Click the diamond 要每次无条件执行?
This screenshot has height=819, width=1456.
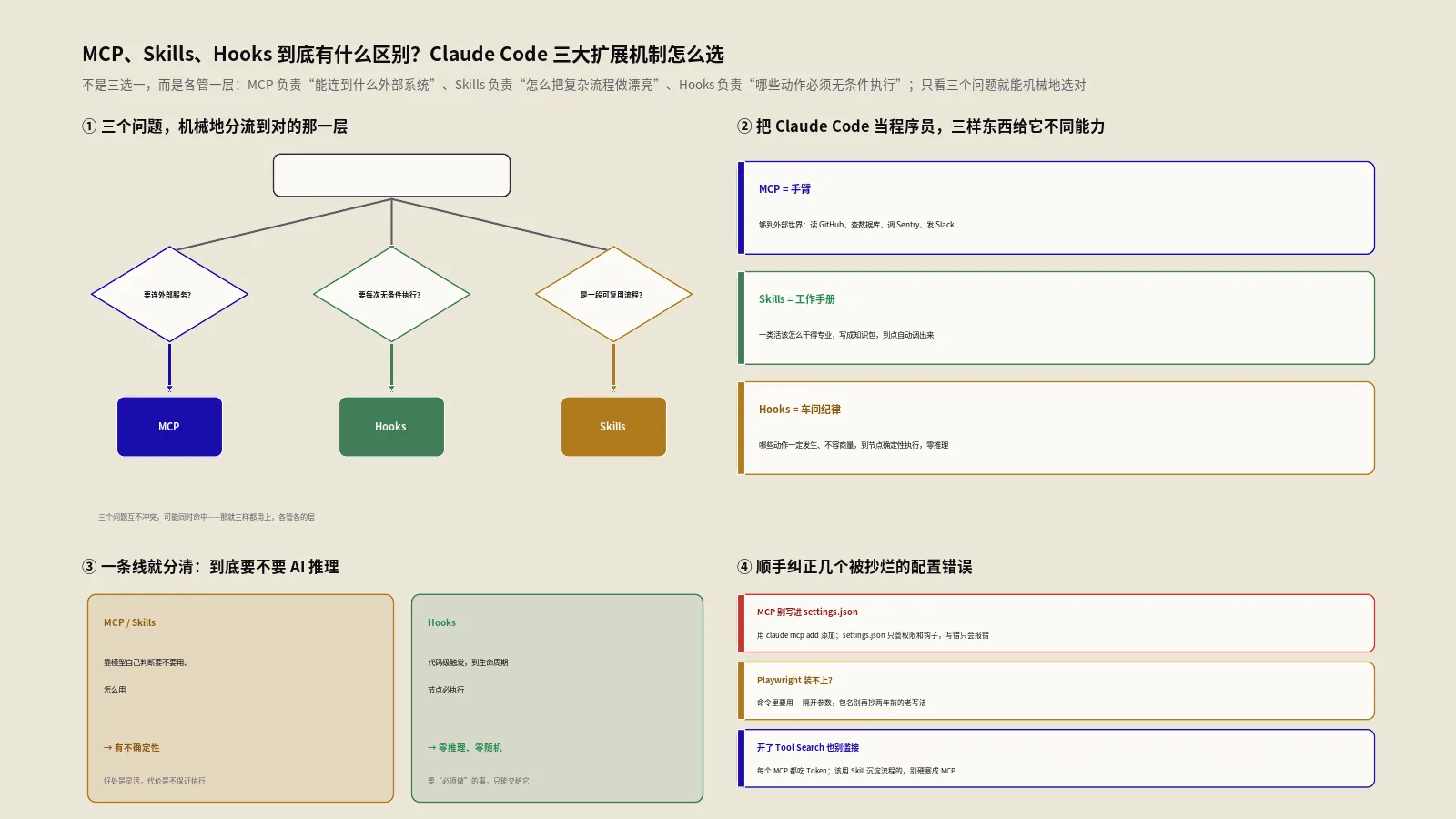point(391,294)
